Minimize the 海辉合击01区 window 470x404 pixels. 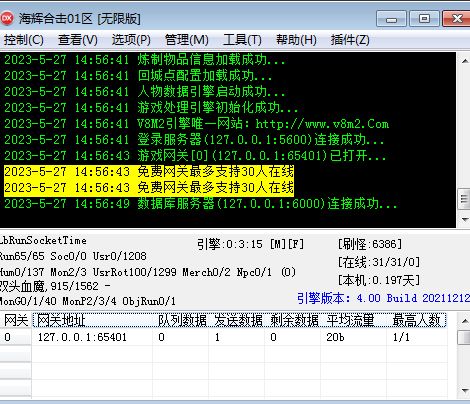click(391, 18)
